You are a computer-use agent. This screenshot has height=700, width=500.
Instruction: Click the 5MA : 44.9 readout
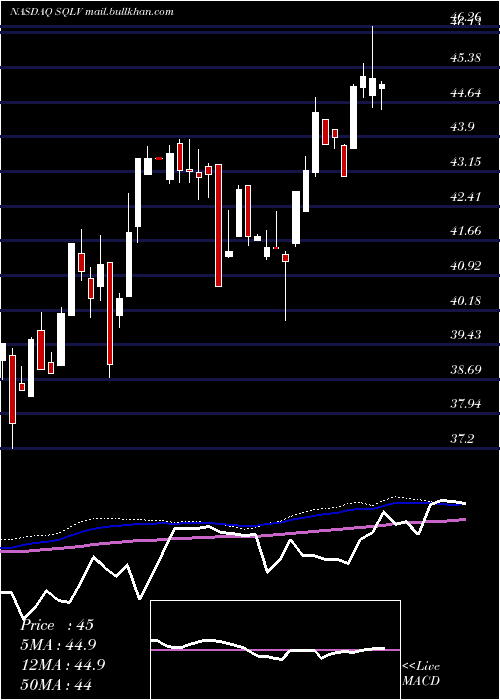pyautogui.click(x=58, y=644)
